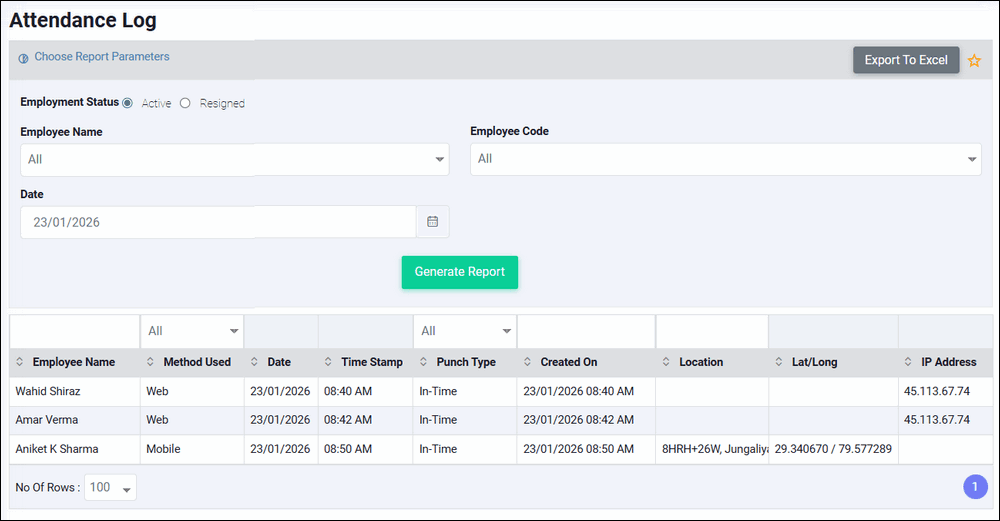
Task: Click the Generate Report button
Action: [x=460, y=272]
